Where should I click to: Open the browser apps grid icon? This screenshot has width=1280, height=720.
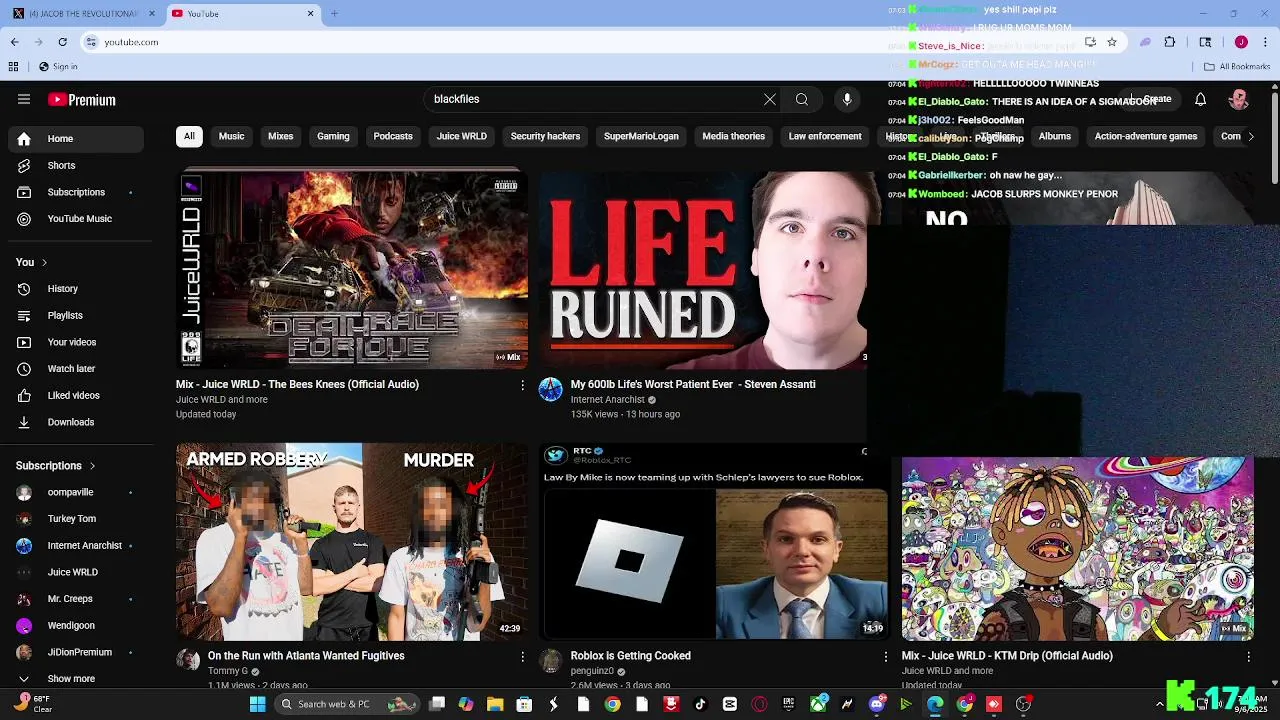[13, 66]
